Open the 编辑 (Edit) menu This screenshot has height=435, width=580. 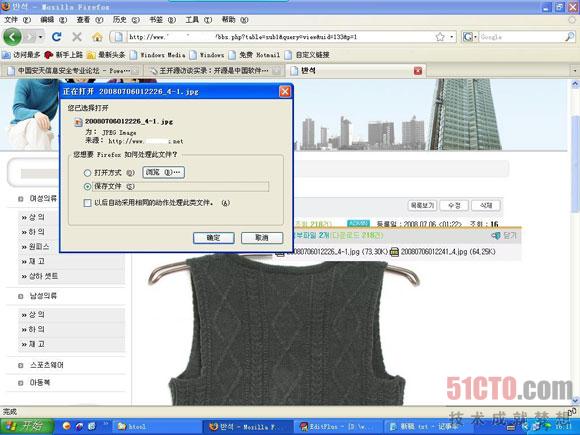pos(53,20)
